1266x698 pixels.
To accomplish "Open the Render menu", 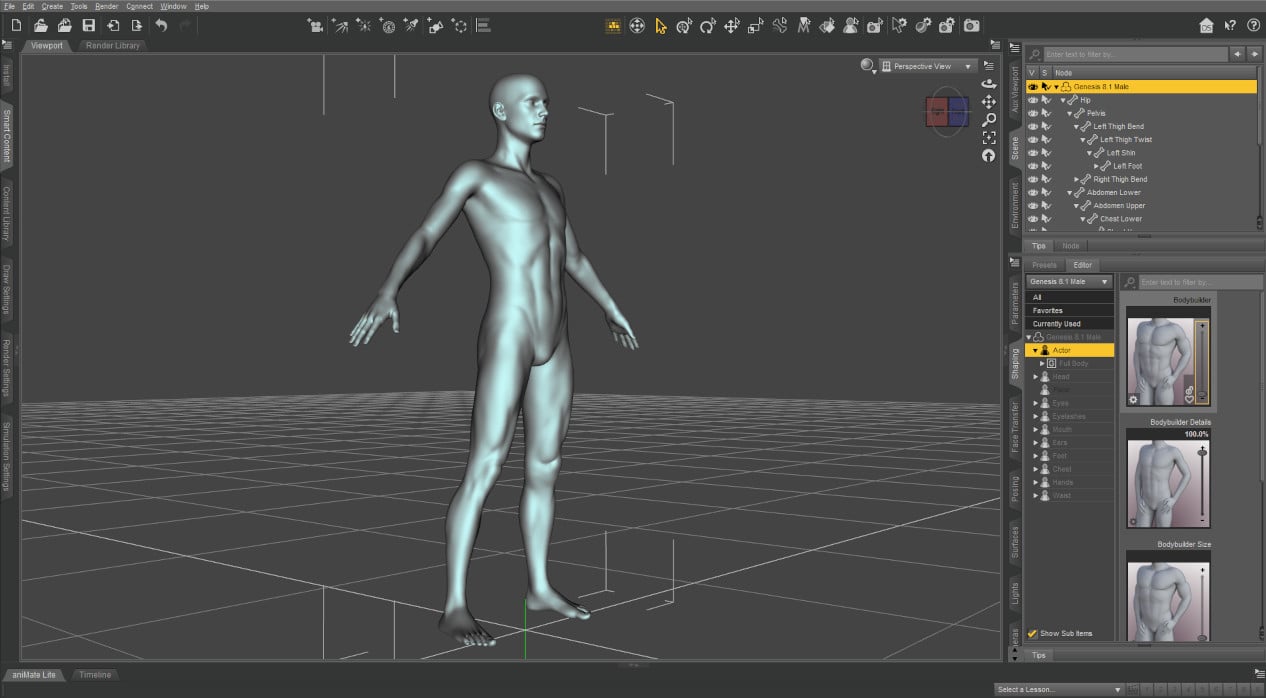I will click(106, 6).
